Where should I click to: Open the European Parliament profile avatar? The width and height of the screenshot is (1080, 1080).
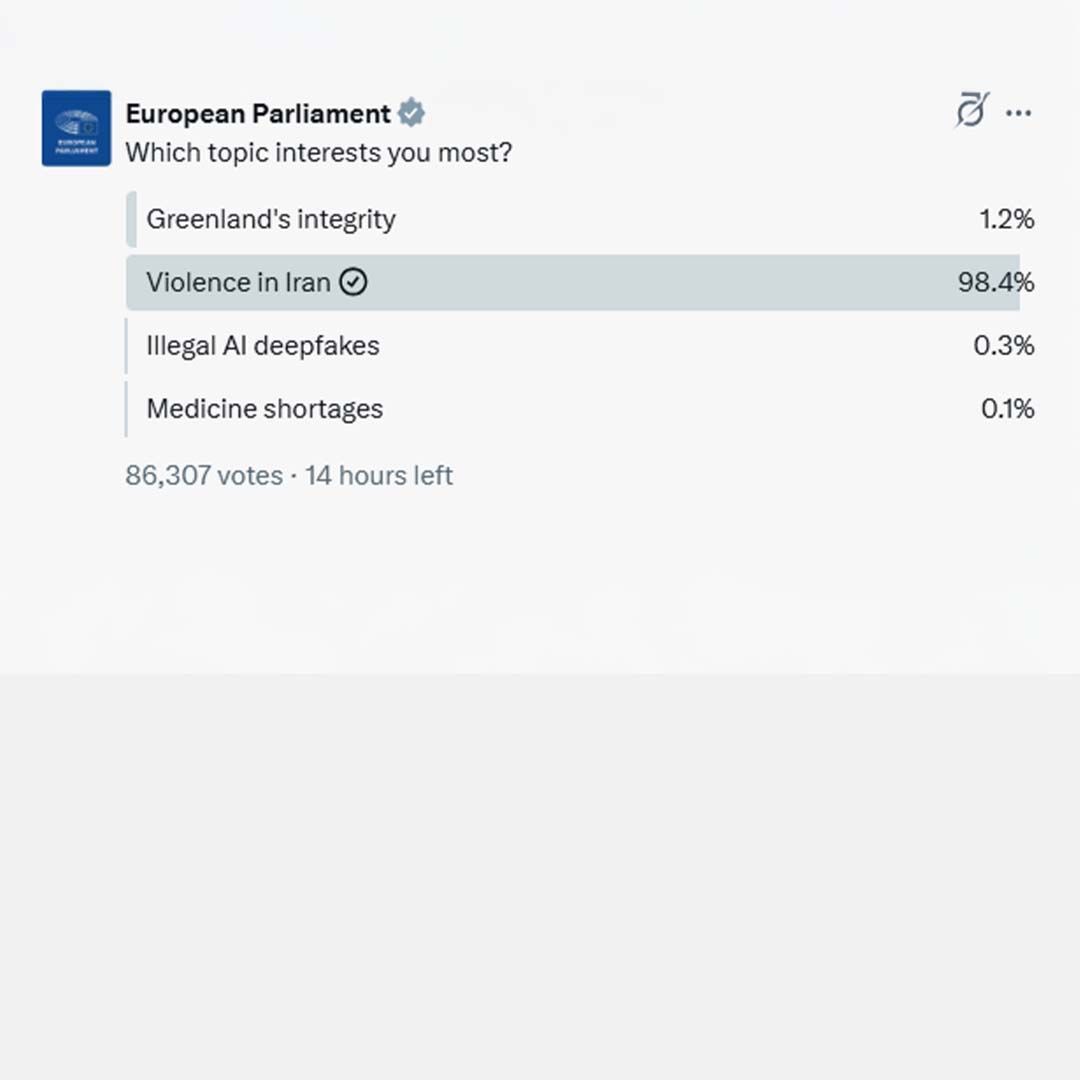tap(76, 128)
